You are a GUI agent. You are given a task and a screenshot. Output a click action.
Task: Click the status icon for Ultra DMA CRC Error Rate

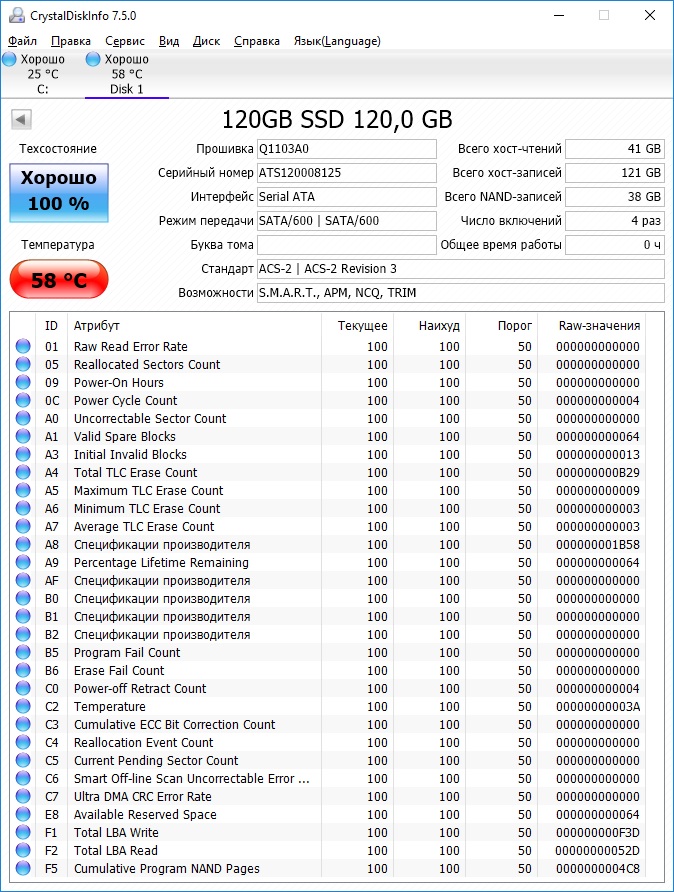tap(23, 796)
